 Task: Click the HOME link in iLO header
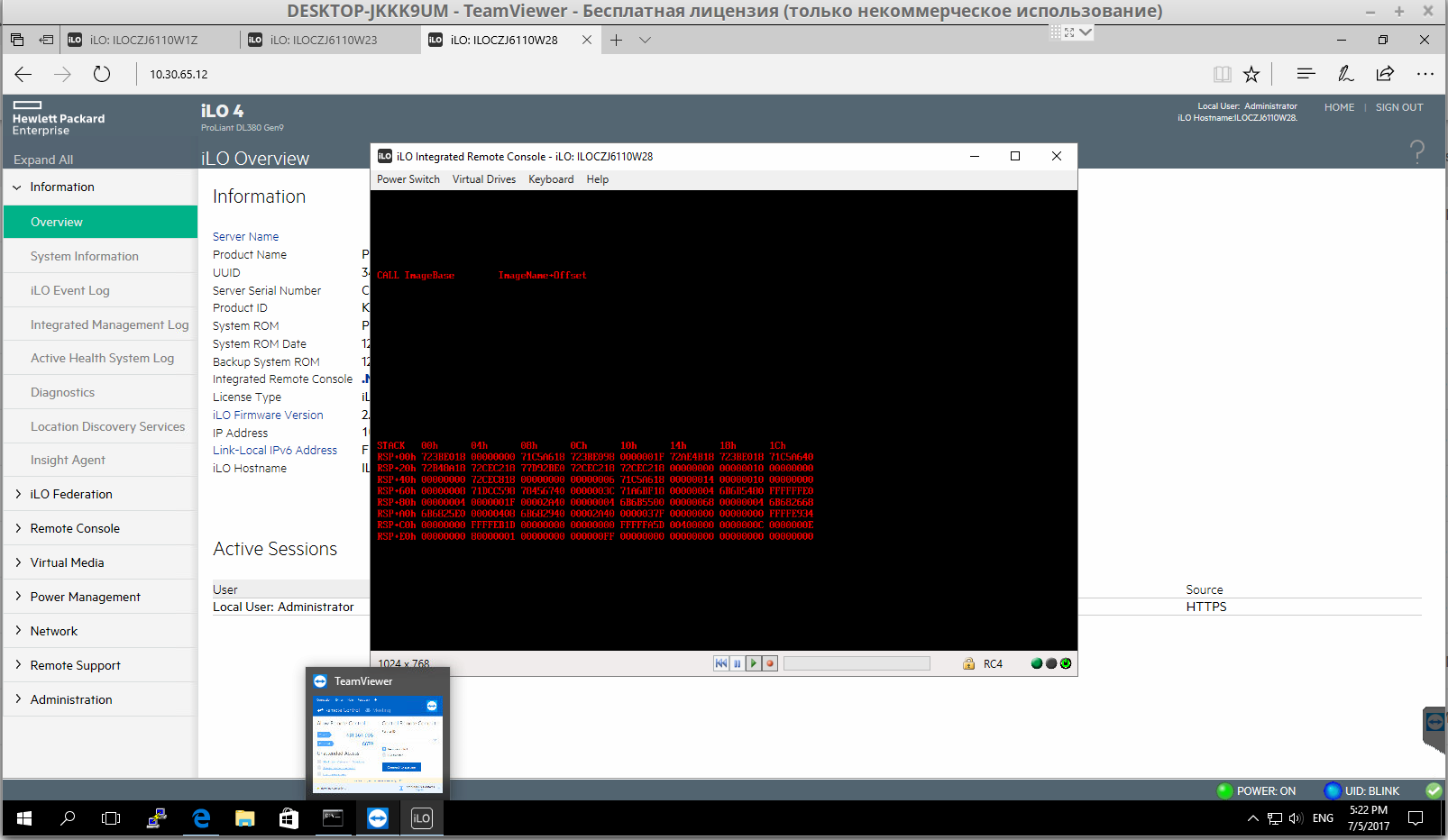click(x=1339, y=107)
